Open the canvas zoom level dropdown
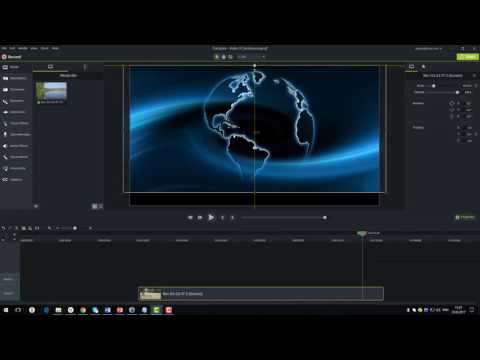 252,57
